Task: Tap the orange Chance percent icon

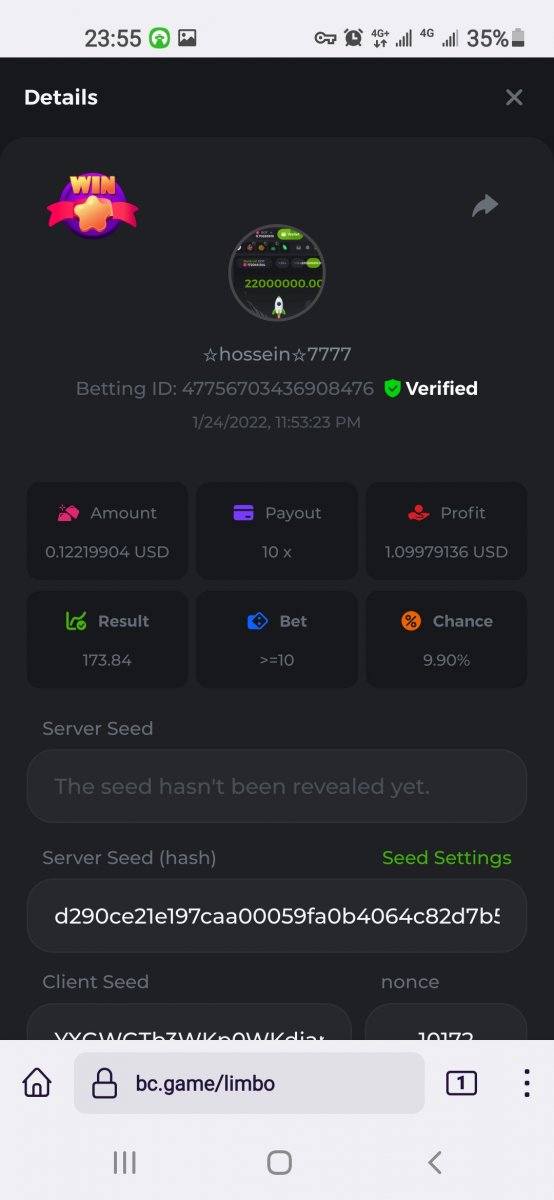Action: pyautogui.click(x=411, y=621)
